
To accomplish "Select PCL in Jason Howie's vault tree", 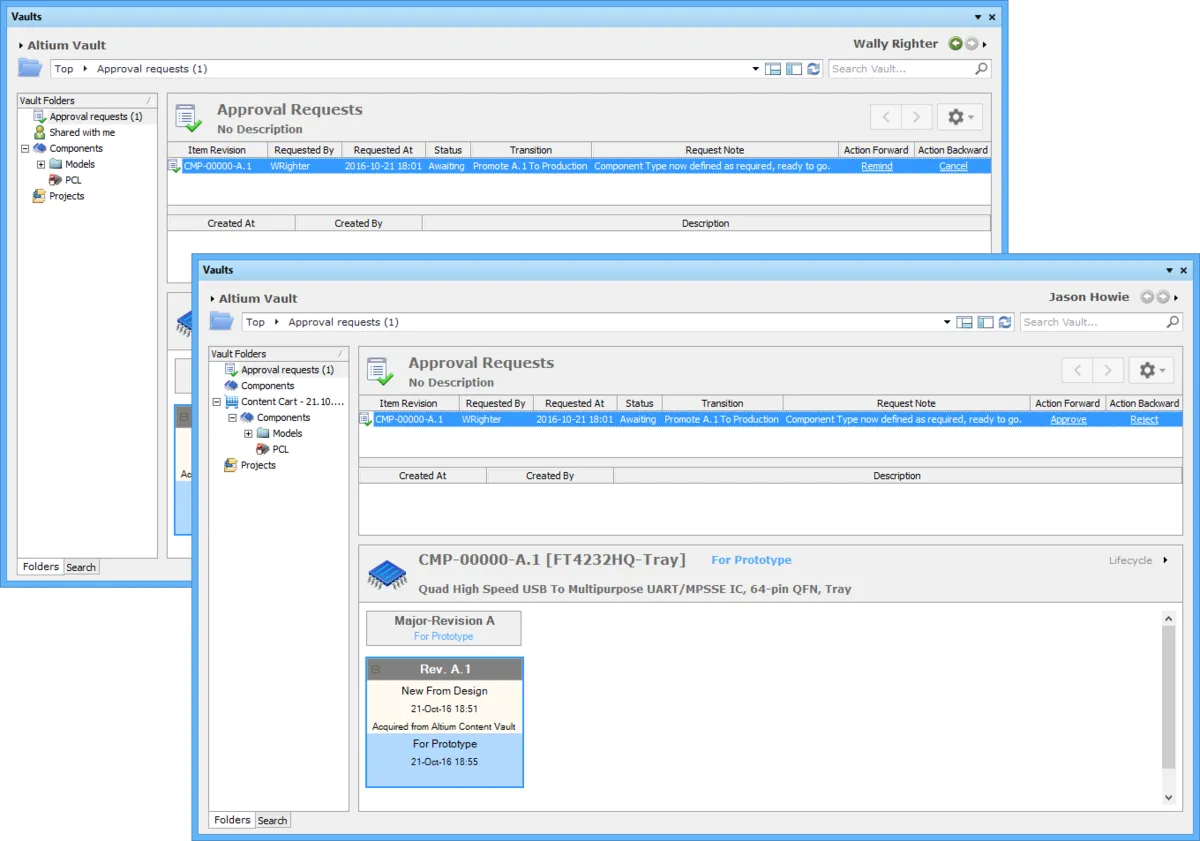I will pyautogui.click(x=281, y=449).
